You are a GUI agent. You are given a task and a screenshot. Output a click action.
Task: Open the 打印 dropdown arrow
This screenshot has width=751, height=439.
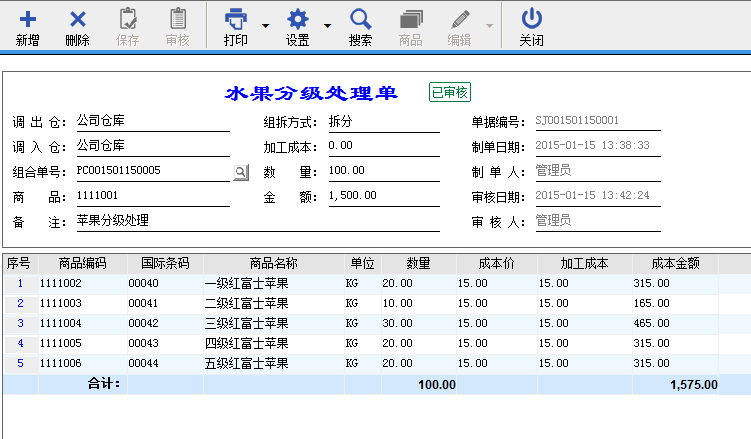tap(265, 25)
